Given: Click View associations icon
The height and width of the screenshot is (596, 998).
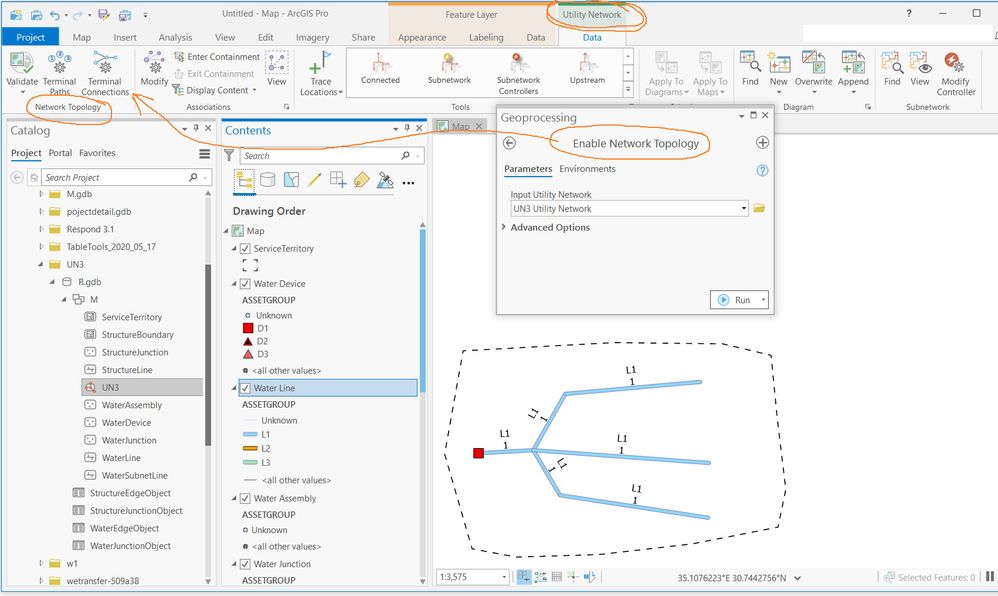Looking at the screenshot, I should [276, 62].
